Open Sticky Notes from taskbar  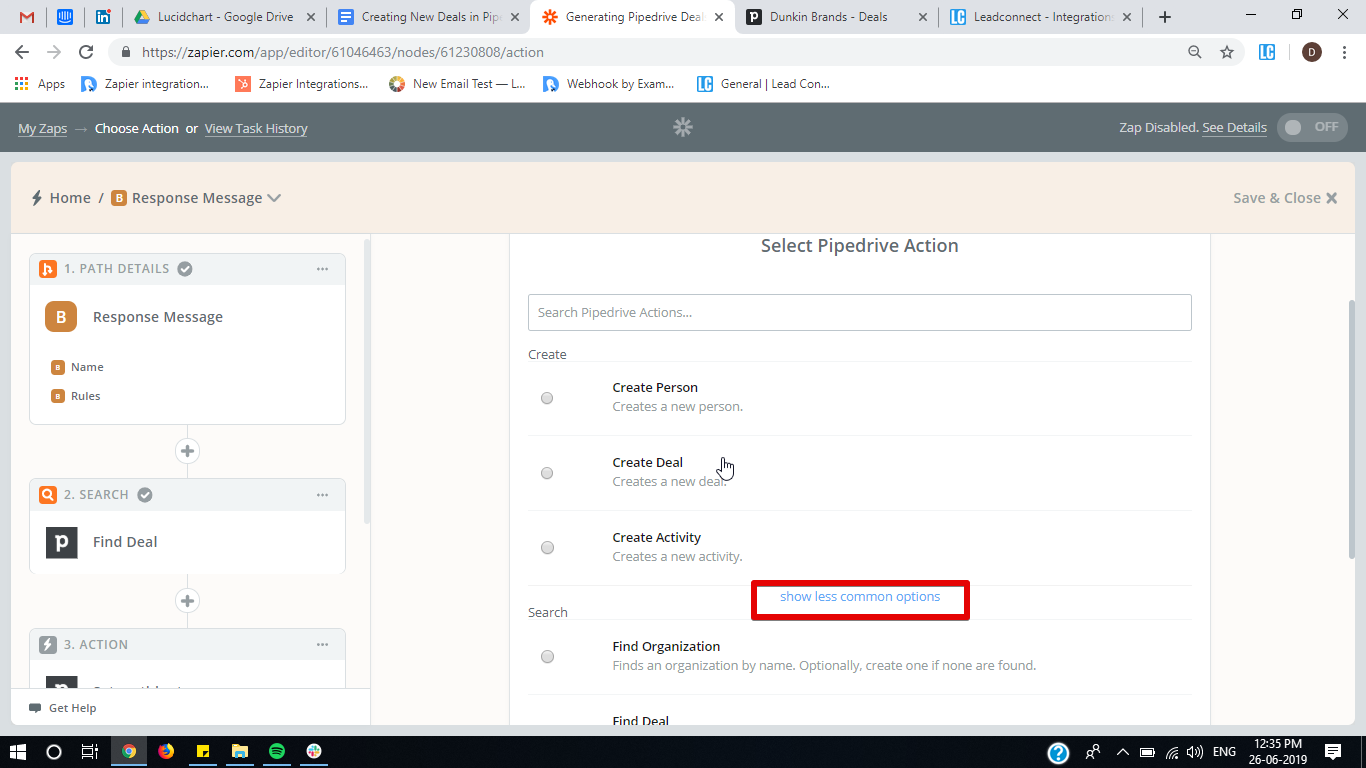click(x=203, y=751)
